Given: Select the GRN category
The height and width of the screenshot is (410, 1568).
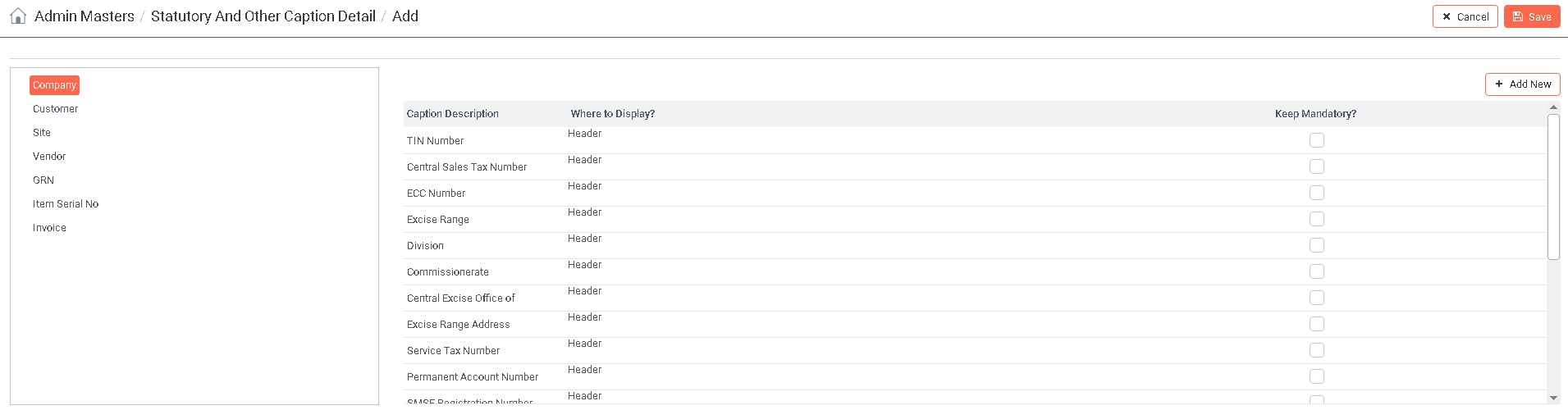Looking at the screenshot, I should click(43, 180).
